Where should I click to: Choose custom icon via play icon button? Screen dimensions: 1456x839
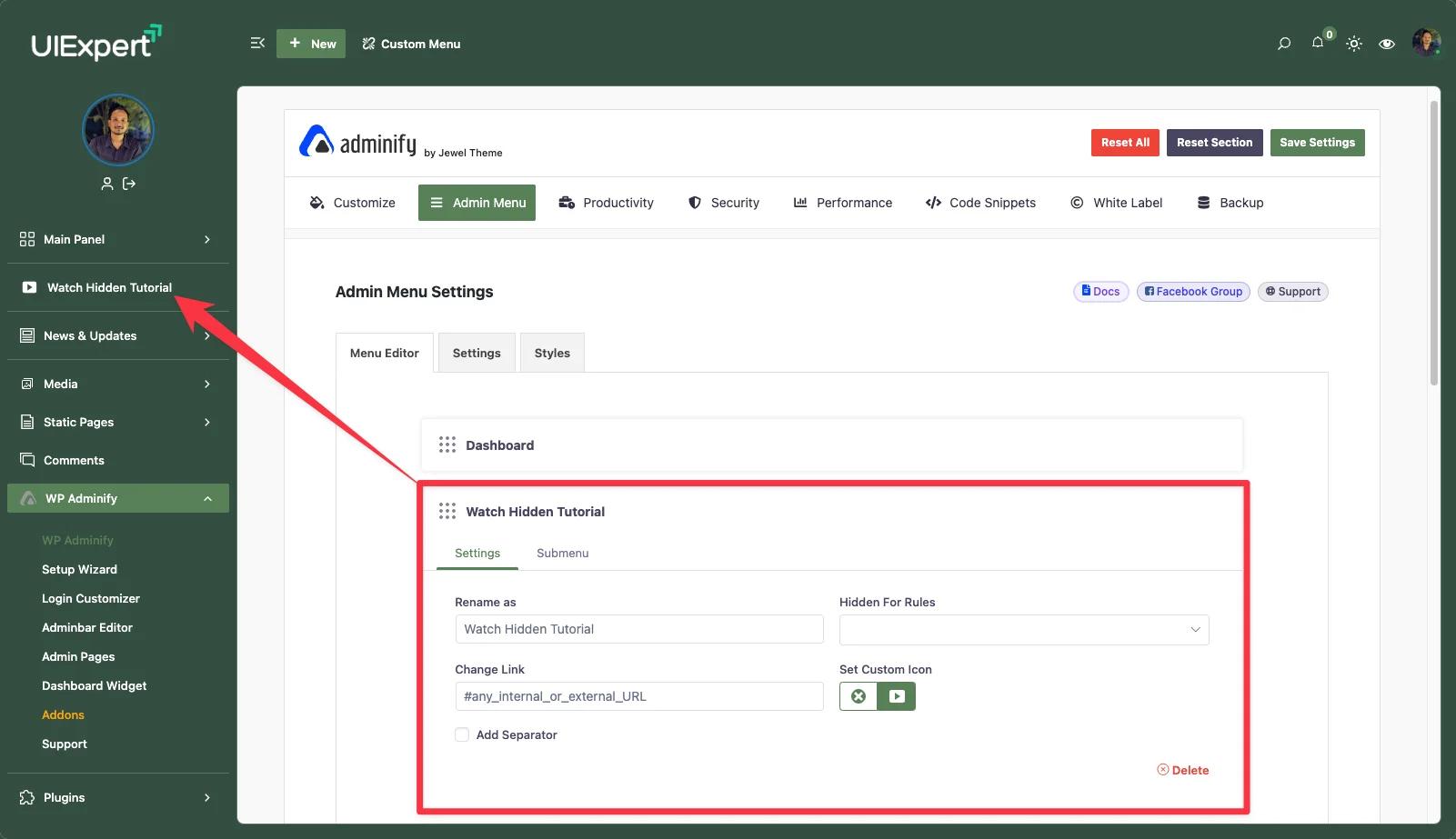point(897,696)
